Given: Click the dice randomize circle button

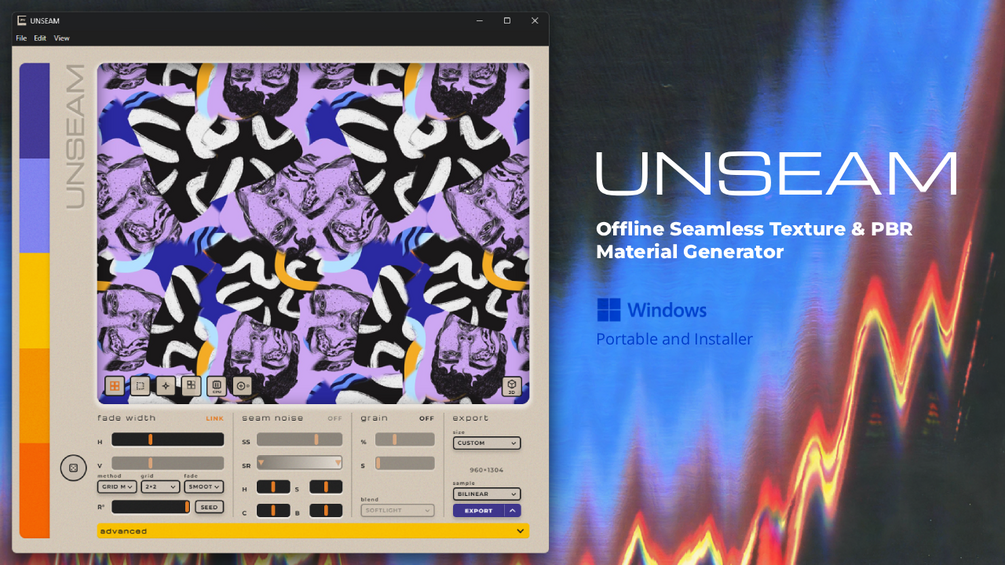Looking at the screenshot, I should [74, 468].
